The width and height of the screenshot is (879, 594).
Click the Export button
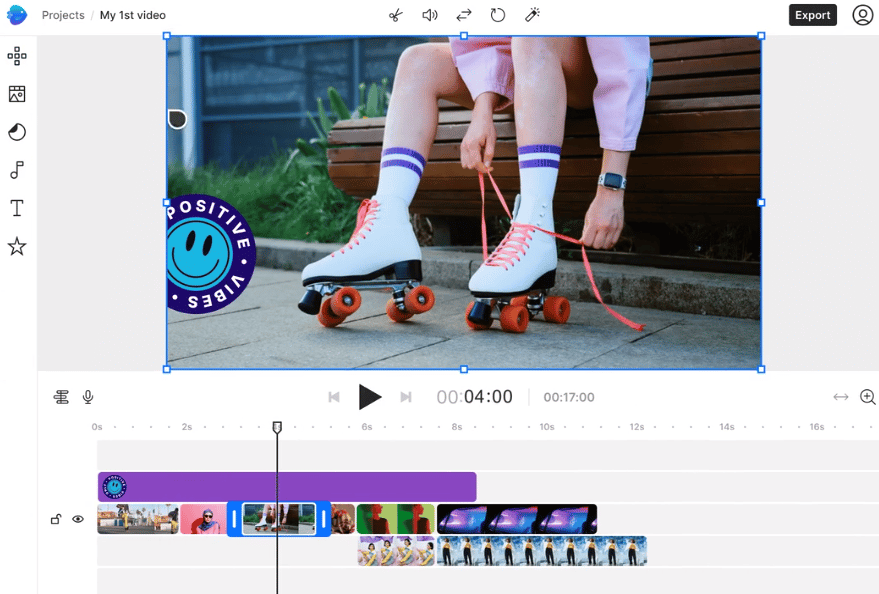pos(812,15)
